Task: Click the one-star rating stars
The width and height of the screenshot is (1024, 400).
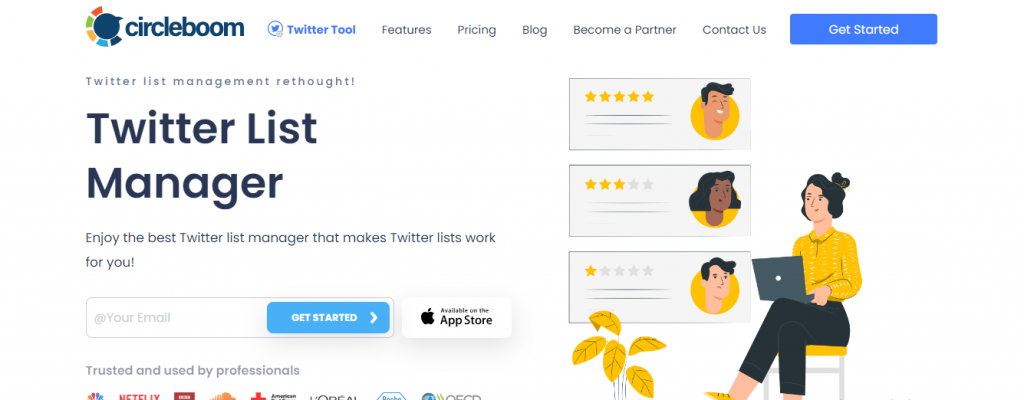Action: click(619, 270)
